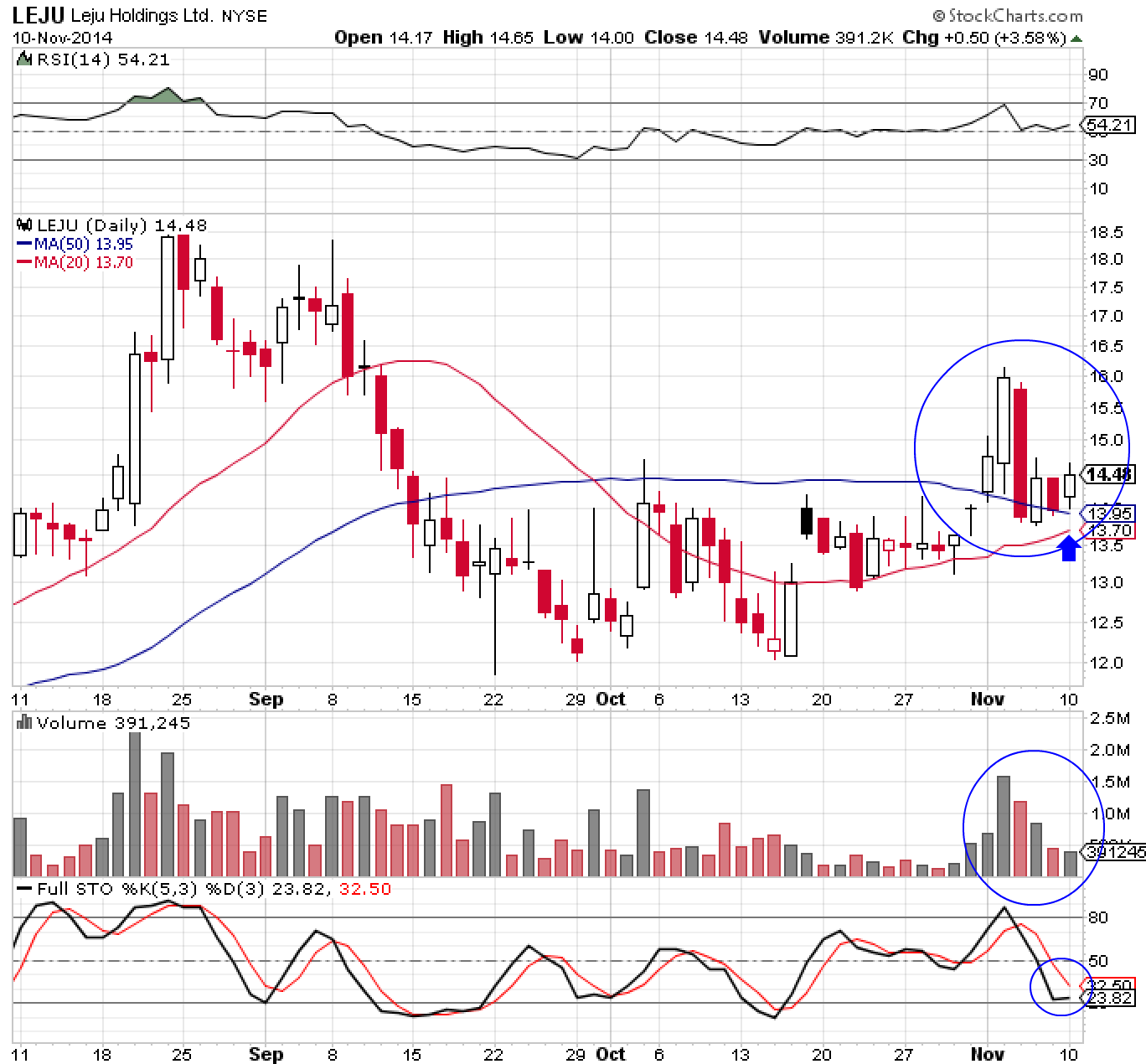Click the 2.5M volume axis label
This screenshot has width=1146, height=1064.
point(1108,718)
